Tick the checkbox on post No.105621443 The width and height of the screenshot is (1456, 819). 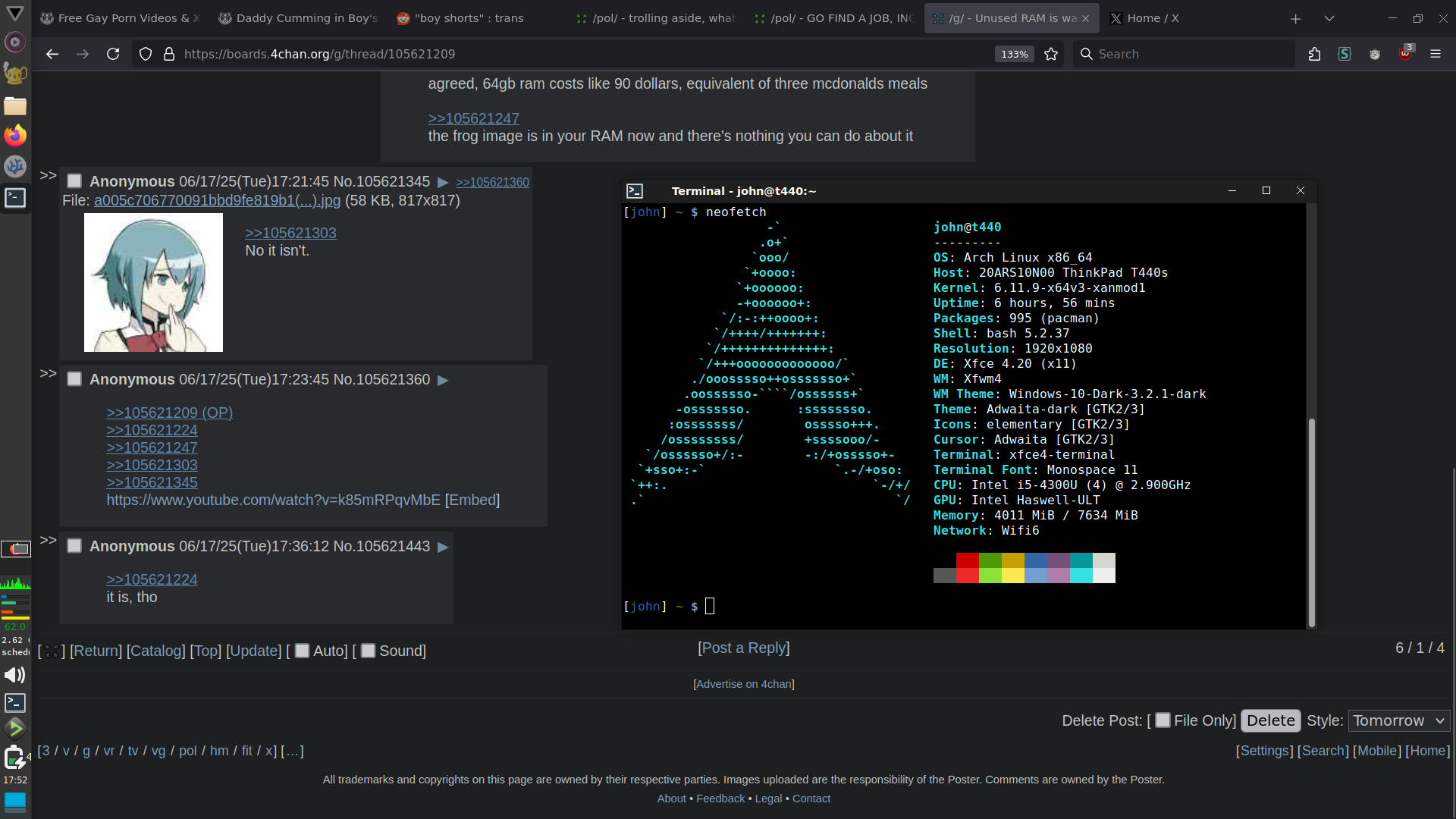[x=74, y=546]
